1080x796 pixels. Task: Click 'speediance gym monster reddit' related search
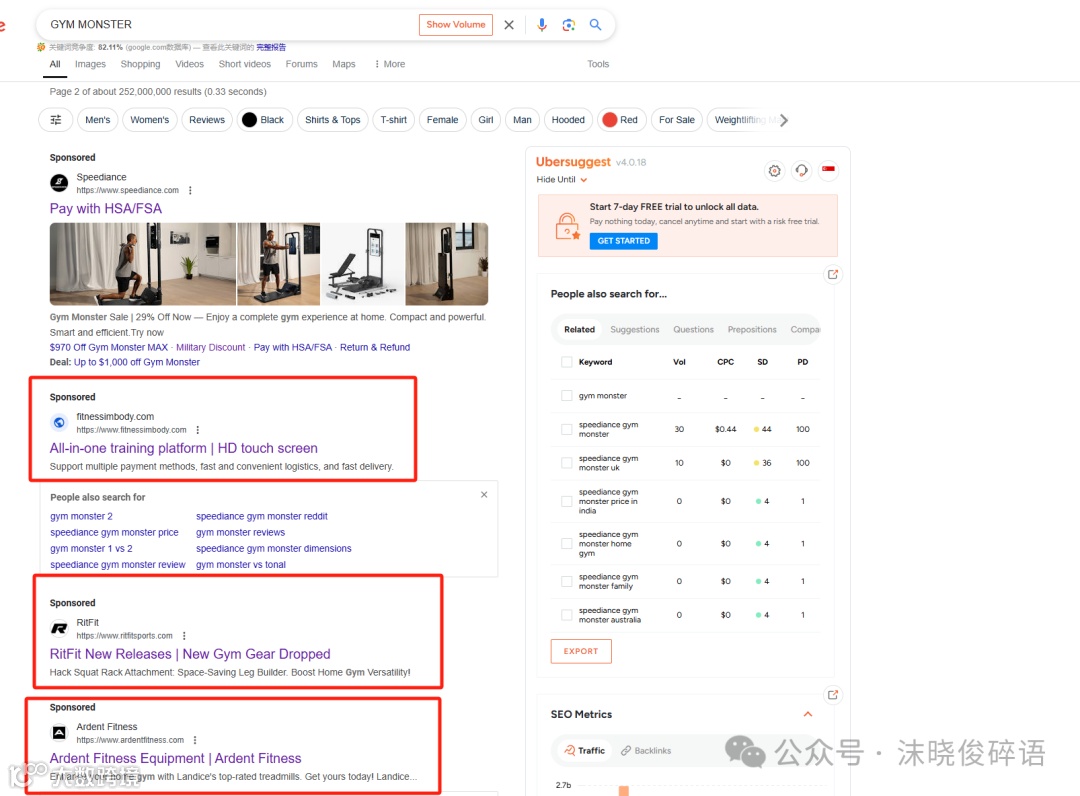click(262, 516)
